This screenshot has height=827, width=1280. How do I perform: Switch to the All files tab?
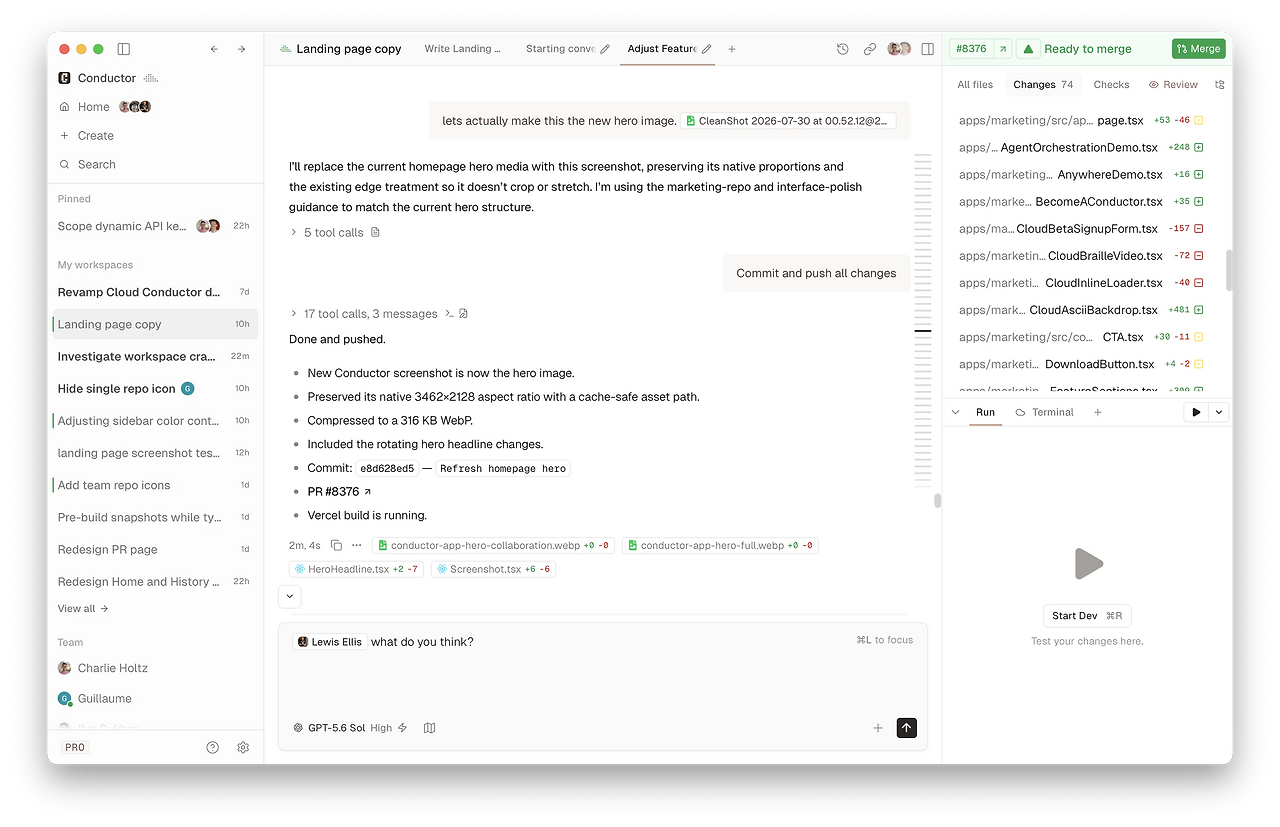(976, 85)
